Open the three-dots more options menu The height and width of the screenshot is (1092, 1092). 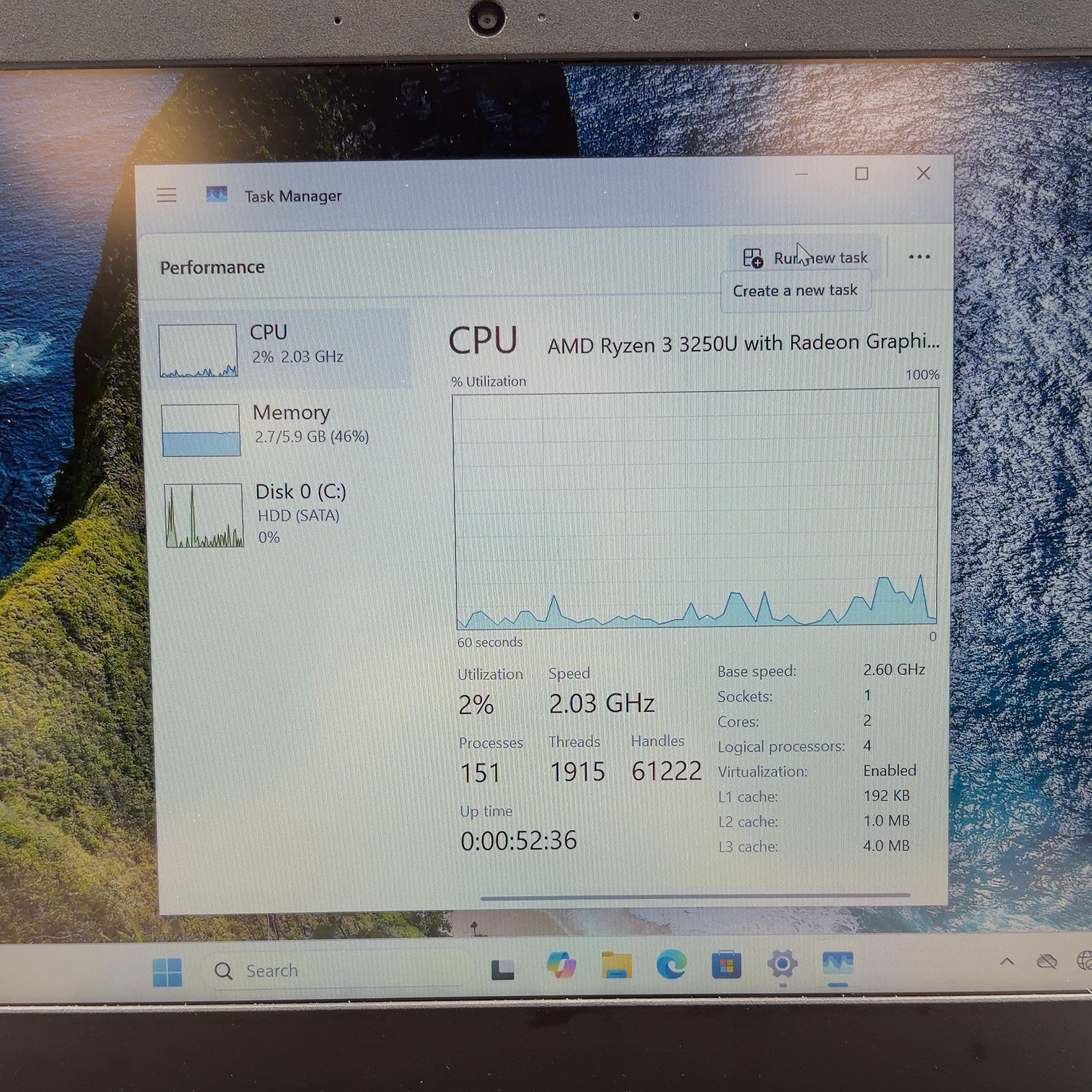point(919,257)
